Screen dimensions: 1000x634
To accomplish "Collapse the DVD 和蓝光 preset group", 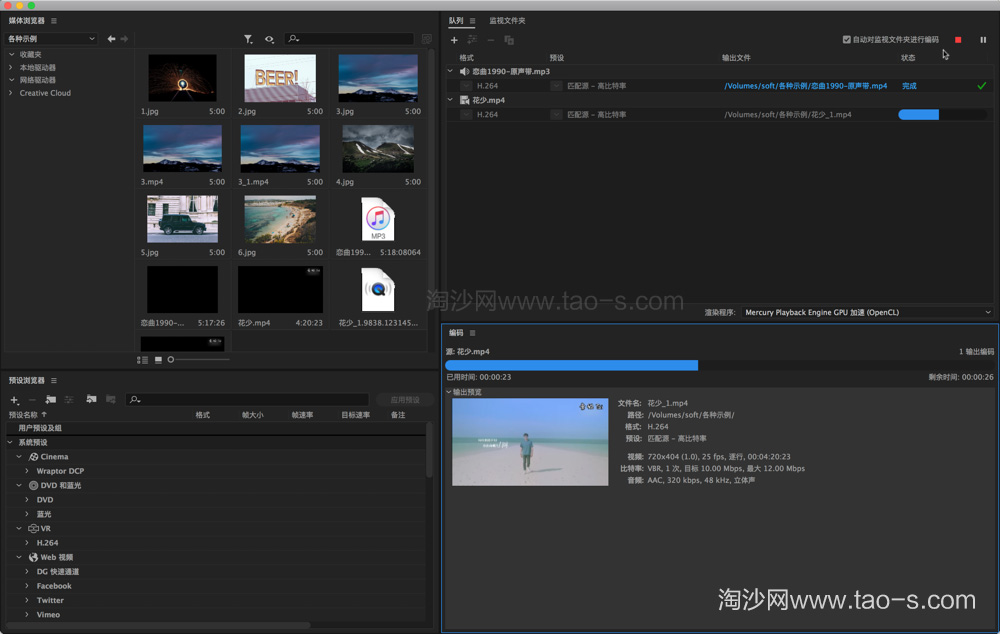I will coord(19,485).
